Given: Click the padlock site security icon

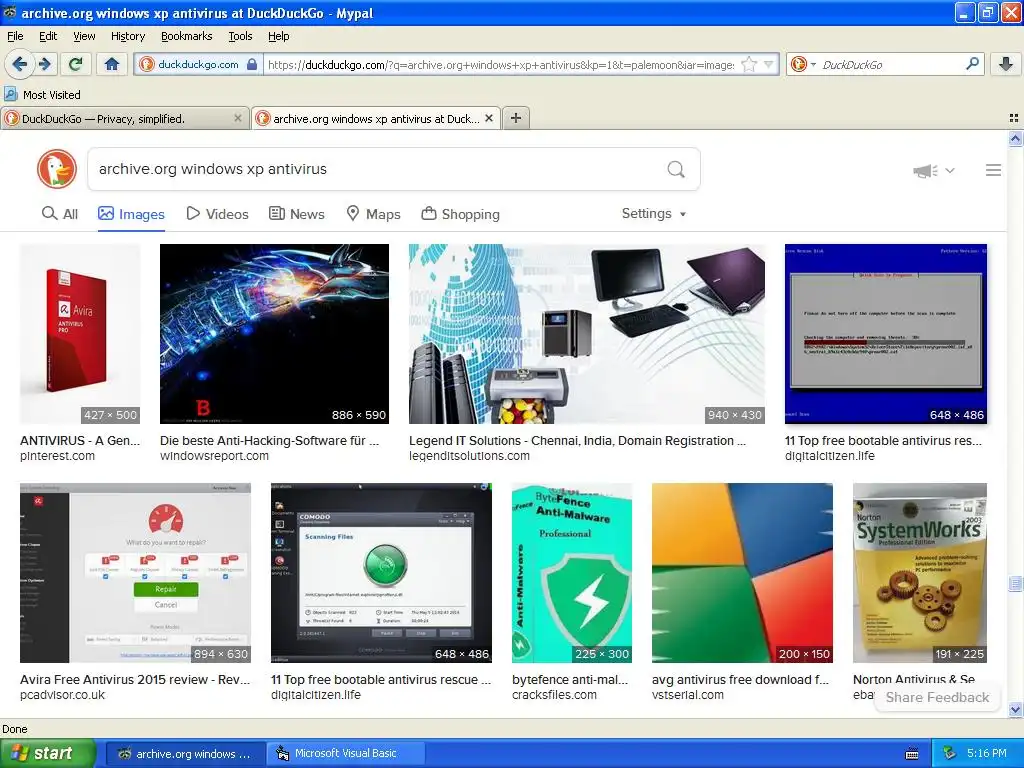Looking at the screenshot, I should pyautogui.click(x=252, y=64).
